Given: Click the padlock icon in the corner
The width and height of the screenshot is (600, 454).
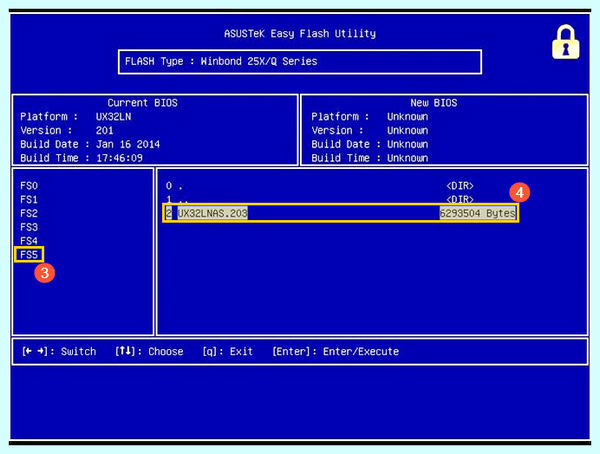Looking at the screenshot, I should pyautogui.click(x=565, y=42).
